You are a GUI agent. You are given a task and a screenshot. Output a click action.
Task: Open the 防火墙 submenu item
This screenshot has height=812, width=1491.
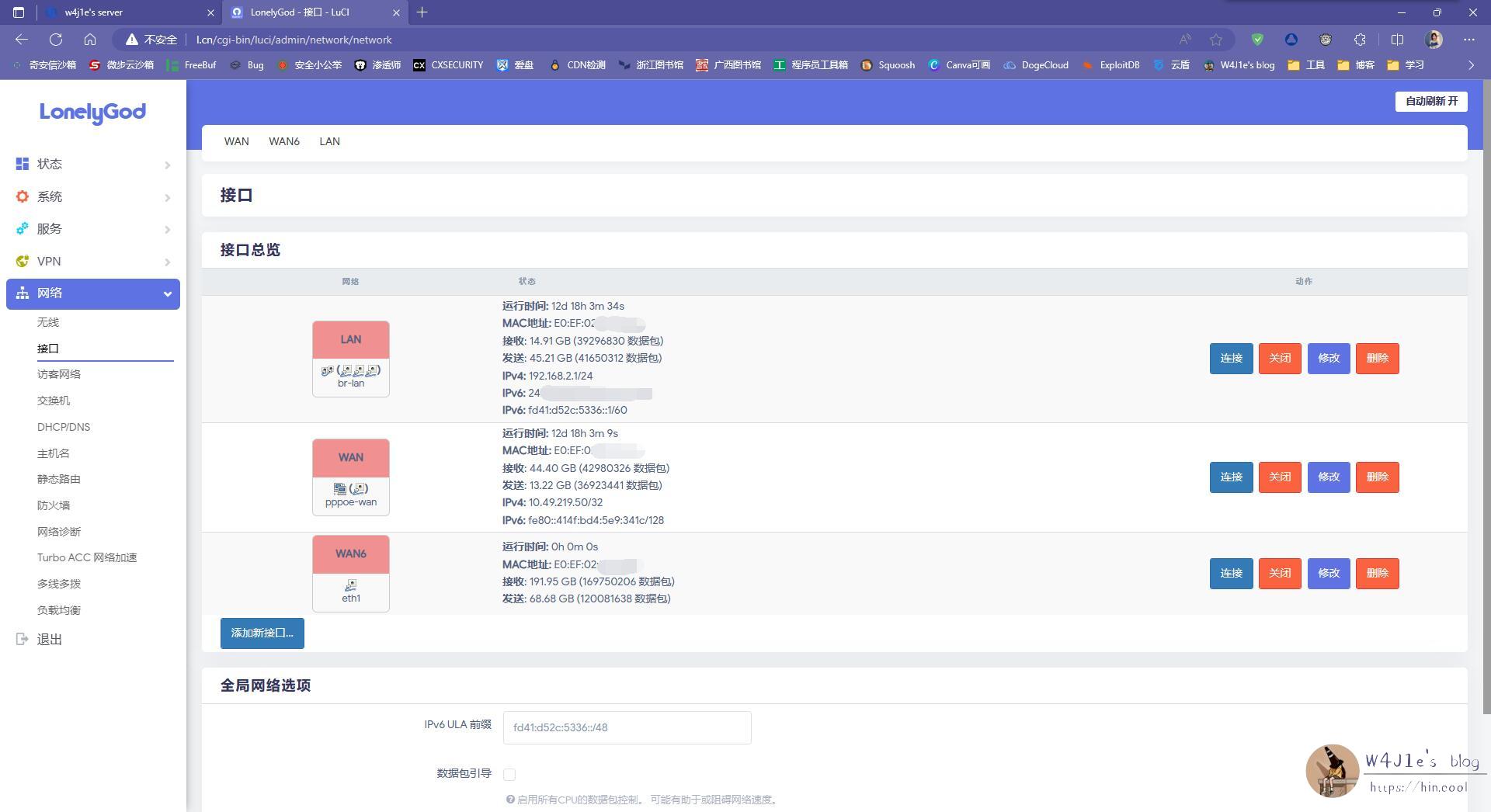click(x=54, y=505)
